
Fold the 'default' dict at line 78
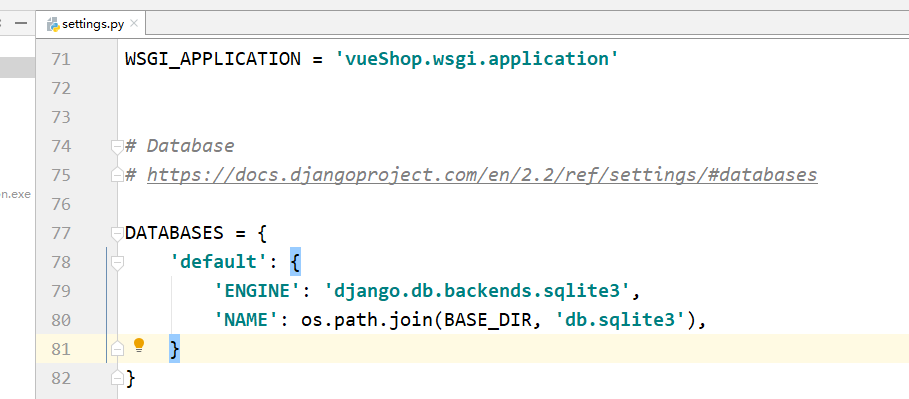118,262
